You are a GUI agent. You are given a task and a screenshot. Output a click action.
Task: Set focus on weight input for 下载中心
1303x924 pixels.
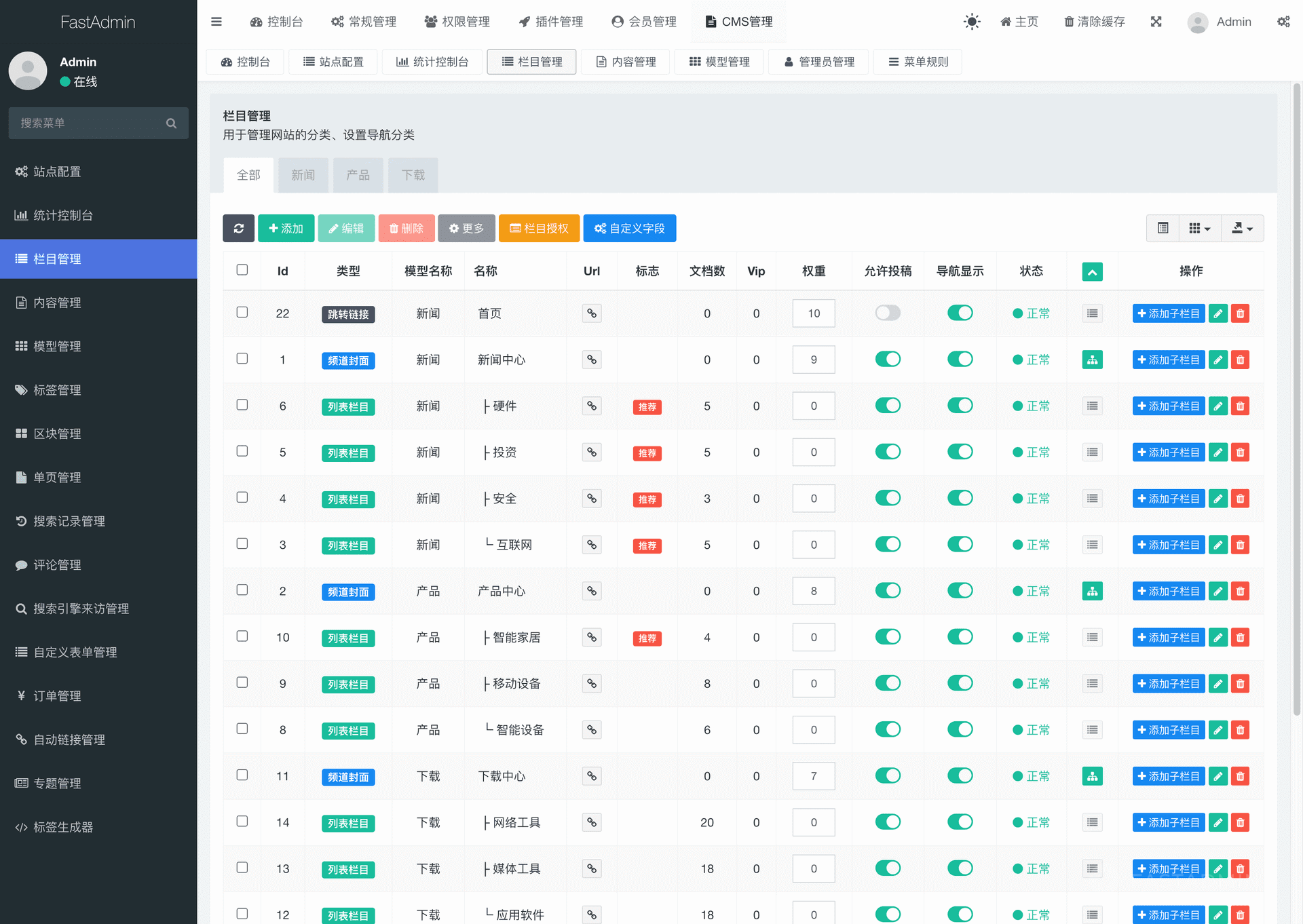(813, 776)
